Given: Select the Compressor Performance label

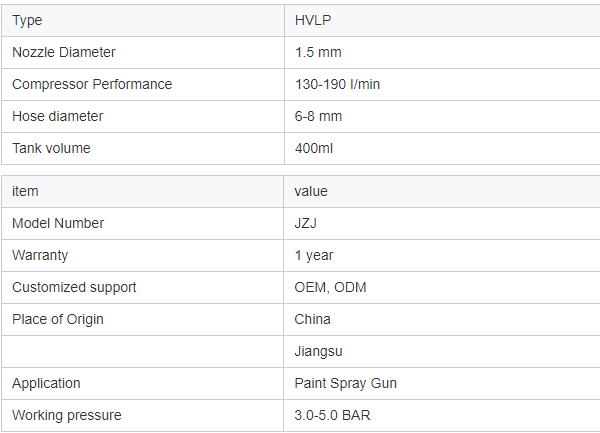Looking at the screenshot, I should tap(92, 84).
